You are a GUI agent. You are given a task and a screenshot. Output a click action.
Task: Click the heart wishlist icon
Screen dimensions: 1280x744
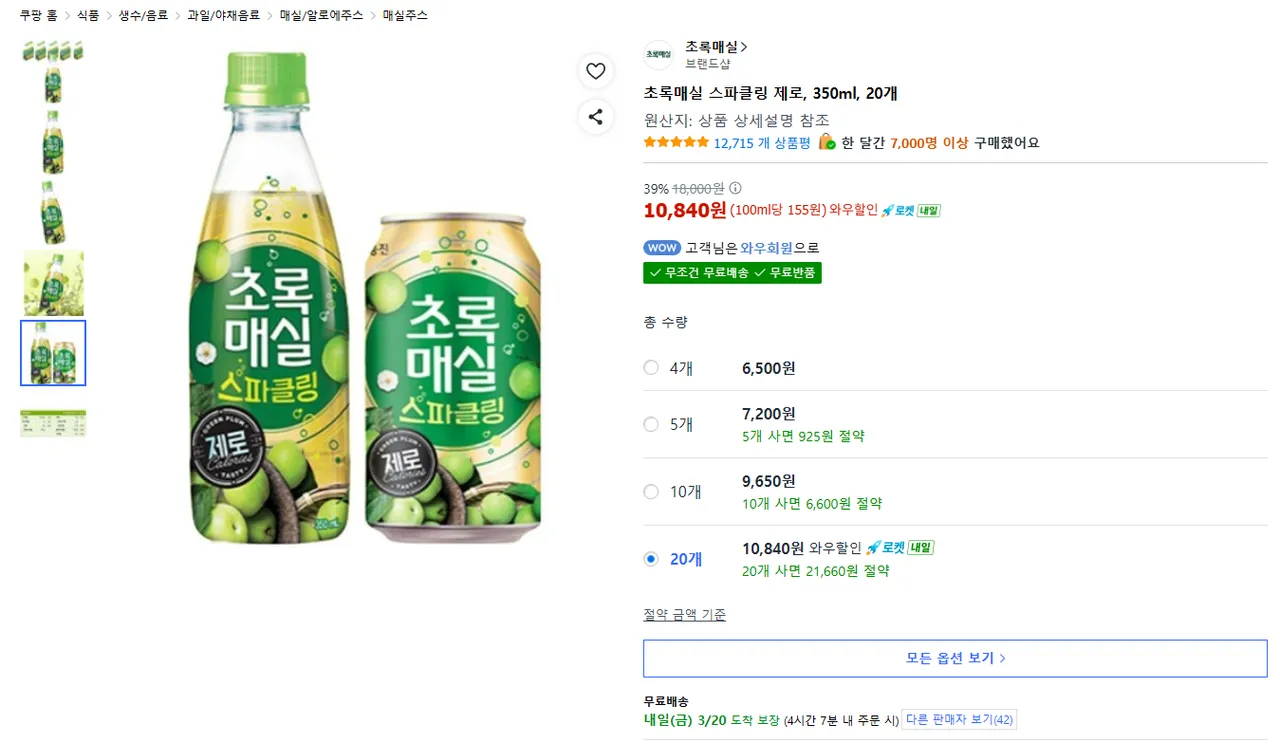(x=595, y=71)
